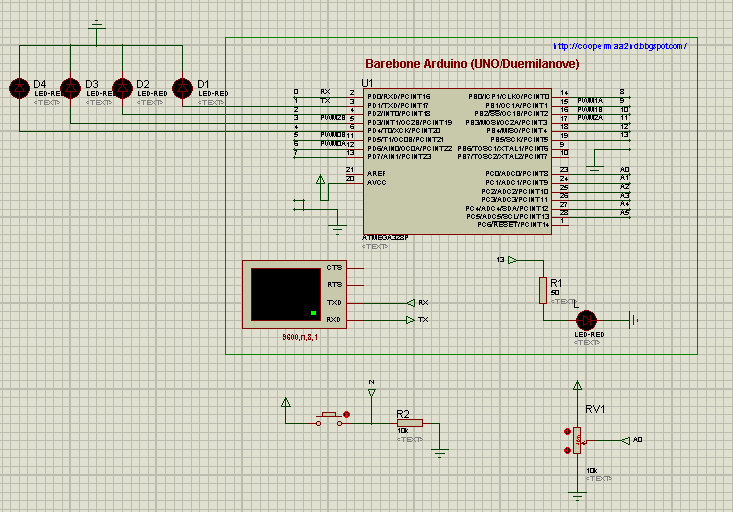Click the virtual terminal black screen
Viewport: 733px width, 512px height.
[x=286, y=295]
